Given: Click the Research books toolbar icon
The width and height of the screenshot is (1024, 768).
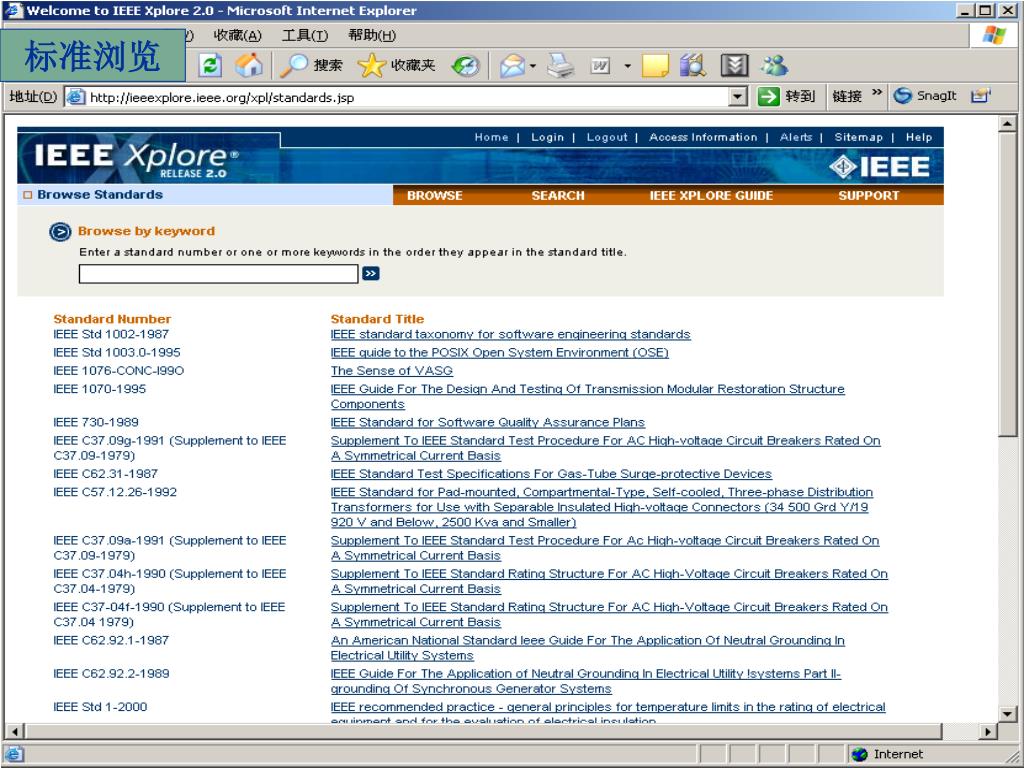Looking at the screenshot, I should click(x=694, y=65).
